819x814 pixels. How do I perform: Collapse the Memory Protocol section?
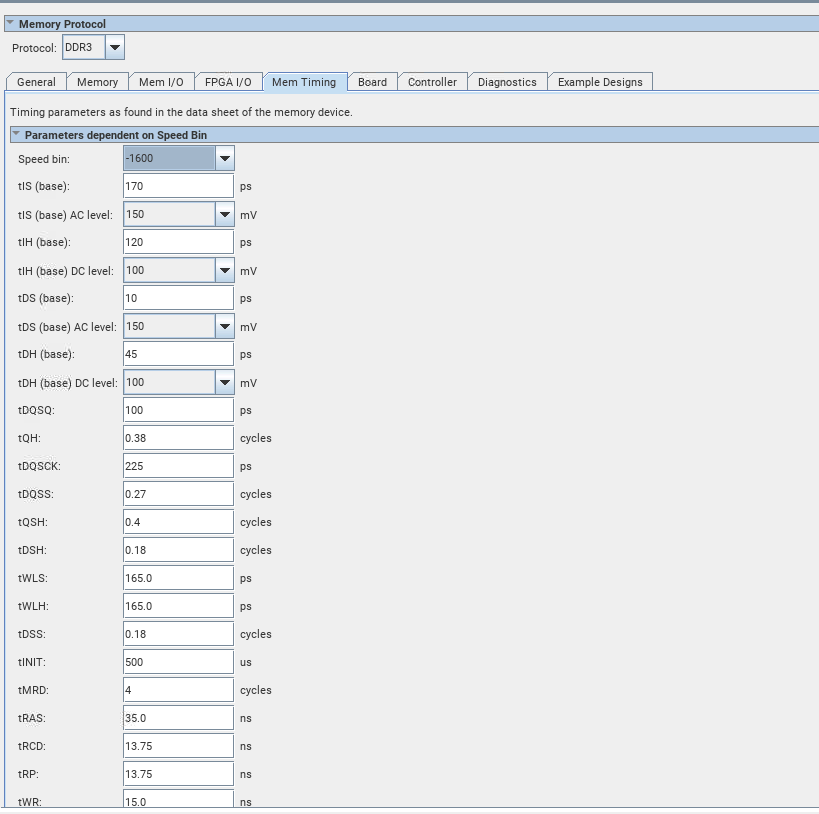coord(10,23)
